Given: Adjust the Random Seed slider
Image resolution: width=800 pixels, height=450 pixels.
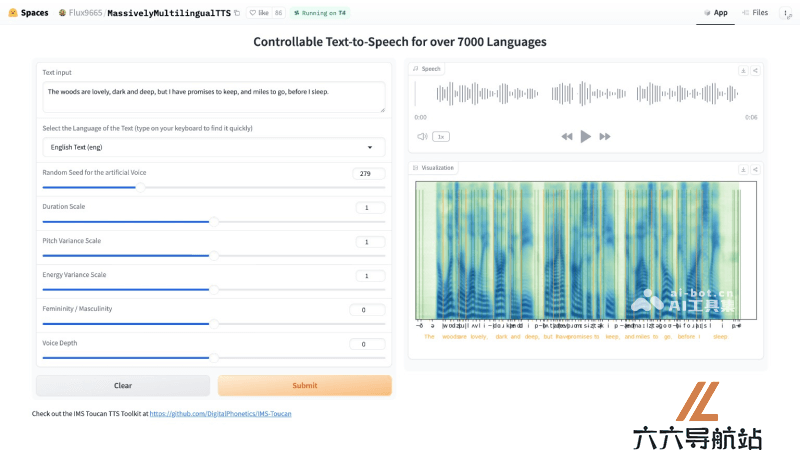Looking at the screenshot, I should [x=214, y=187].
